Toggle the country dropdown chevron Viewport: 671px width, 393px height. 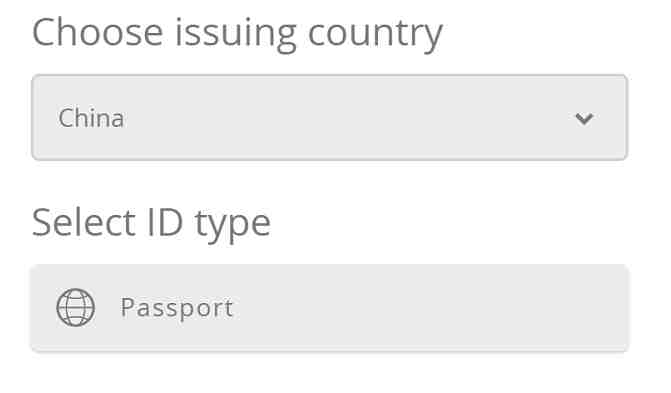click(x=584, y=118)
